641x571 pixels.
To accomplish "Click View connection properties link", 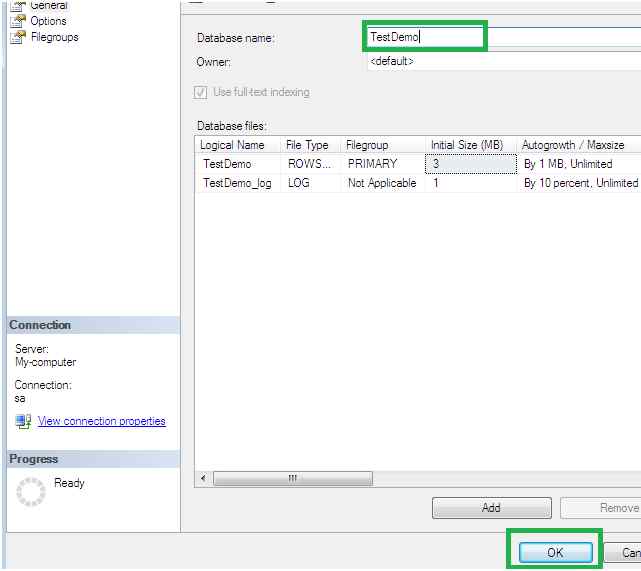I will (x=102, y=421).
